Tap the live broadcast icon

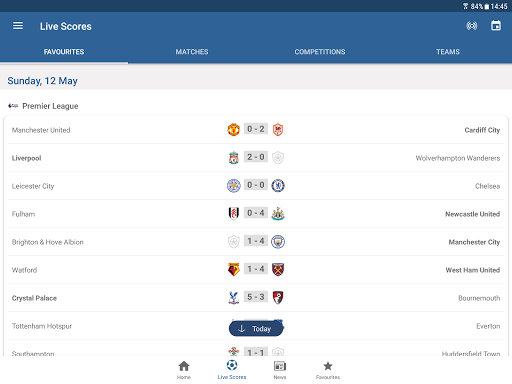471,26
